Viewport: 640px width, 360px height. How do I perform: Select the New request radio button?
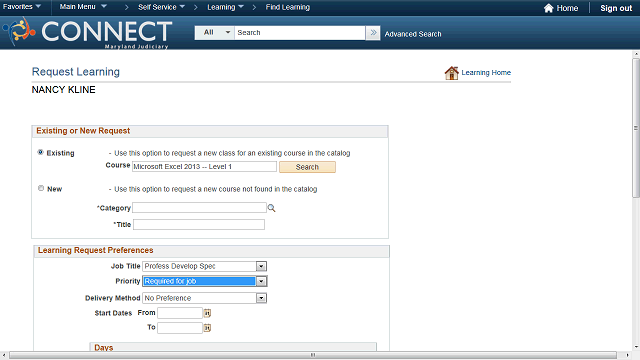(x=40, y=188)
